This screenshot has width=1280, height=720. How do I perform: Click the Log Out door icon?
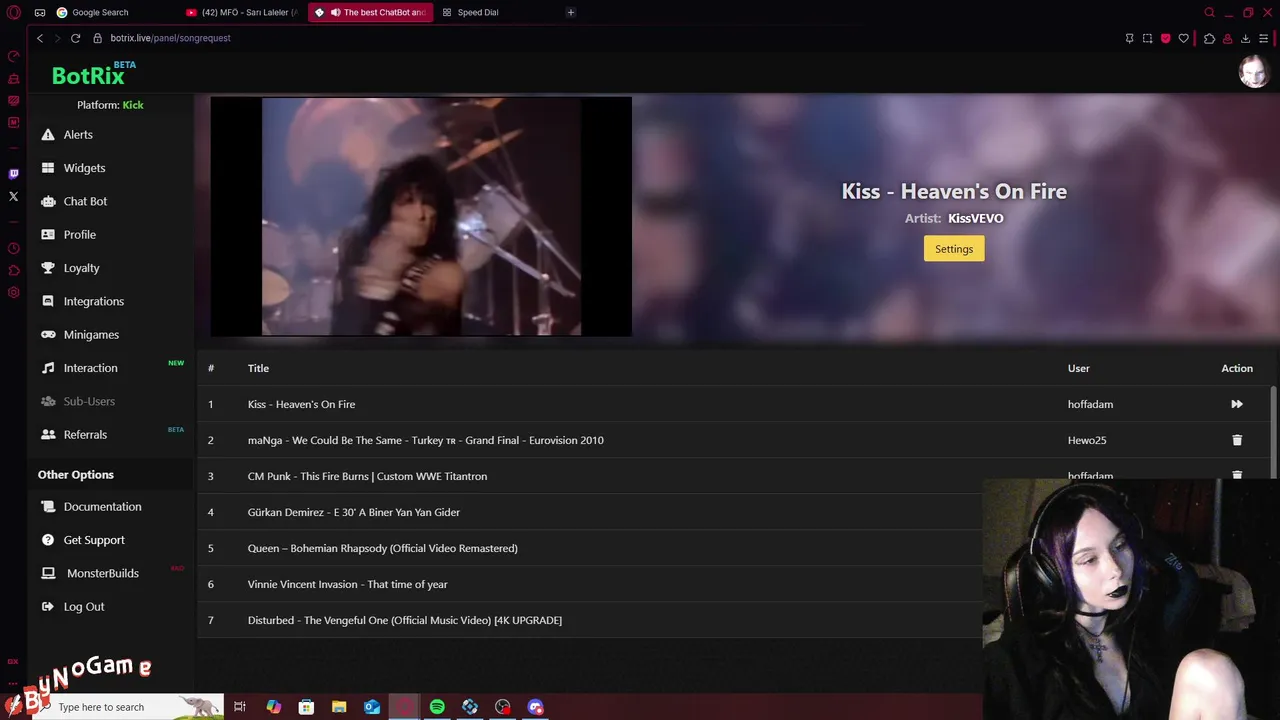click(48, 606)
